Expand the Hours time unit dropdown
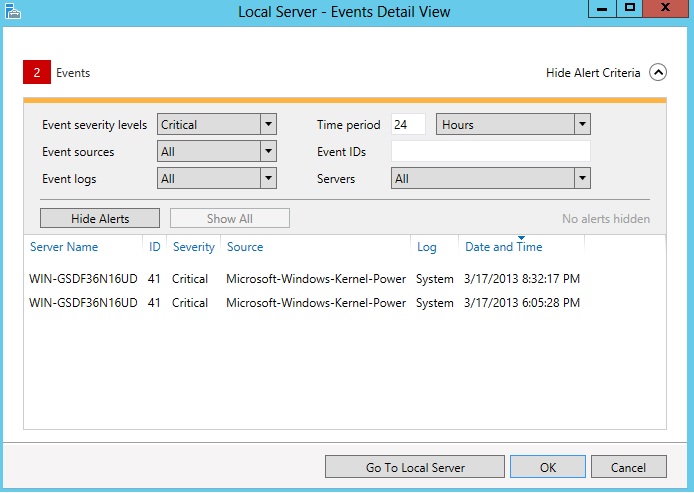The image size is (694, 493). (x=582, y=125)
